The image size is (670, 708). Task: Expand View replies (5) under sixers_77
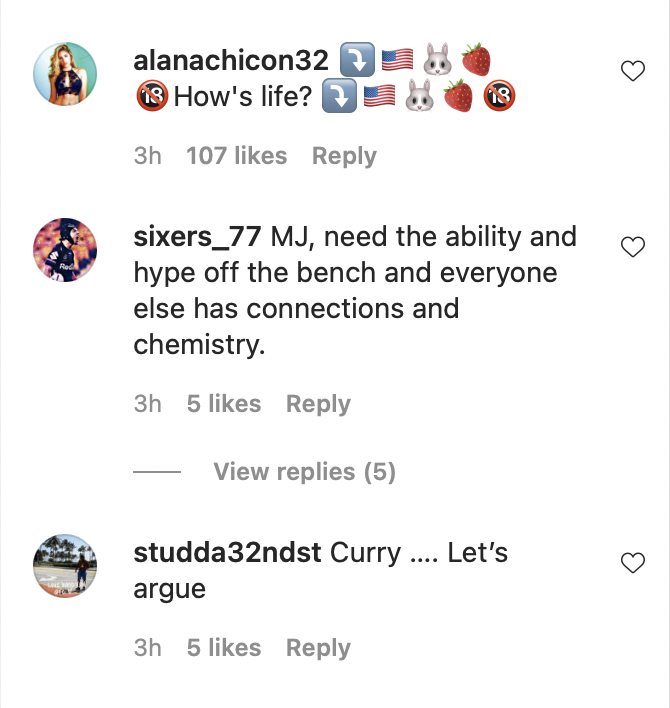(304, 472)
